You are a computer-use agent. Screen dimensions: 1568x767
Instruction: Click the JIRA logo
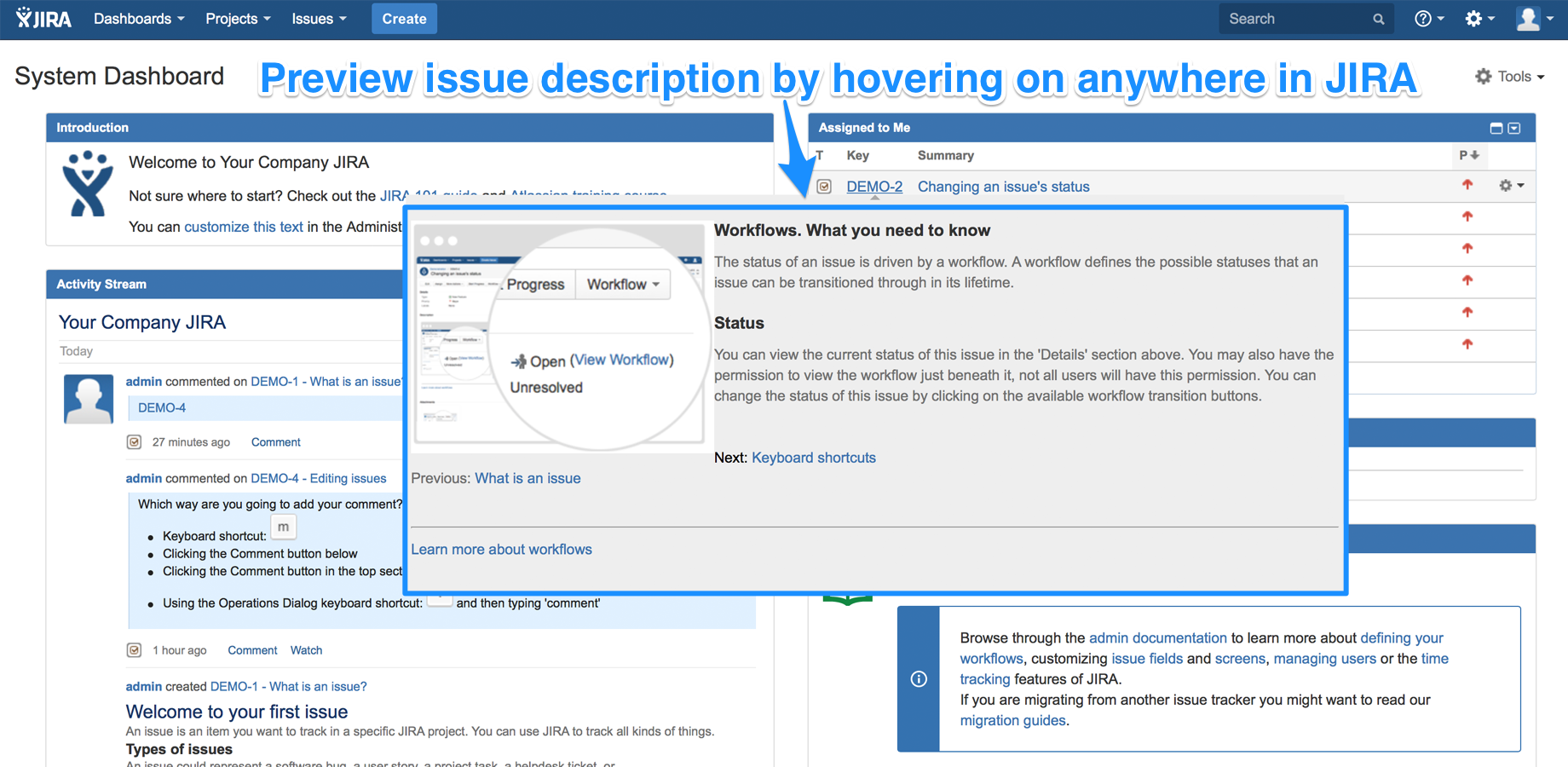pyautogui.click(x=43, y=19)
